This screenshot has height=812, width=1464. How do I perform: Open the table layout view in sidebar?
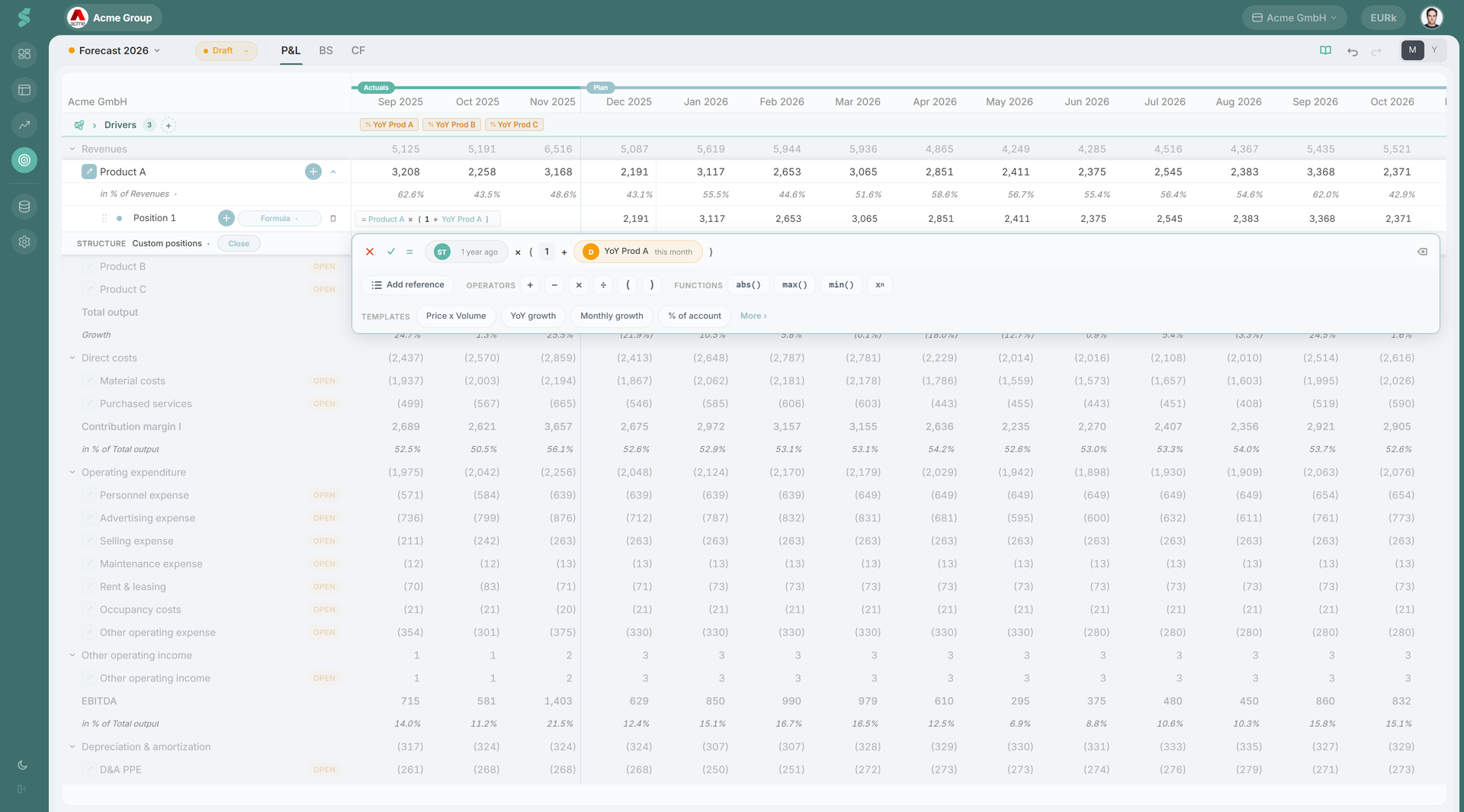pos(24,90)
